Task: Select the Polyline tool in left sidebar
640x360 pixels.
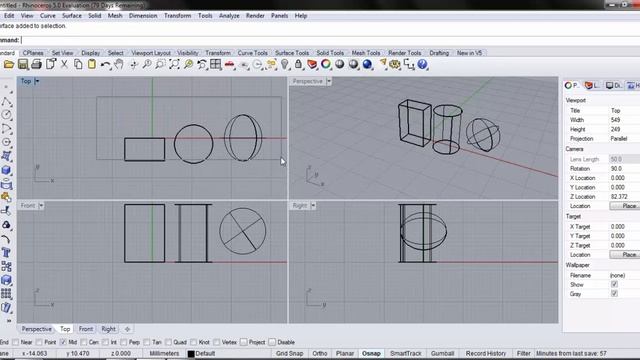Action: [x=7, y=102]
